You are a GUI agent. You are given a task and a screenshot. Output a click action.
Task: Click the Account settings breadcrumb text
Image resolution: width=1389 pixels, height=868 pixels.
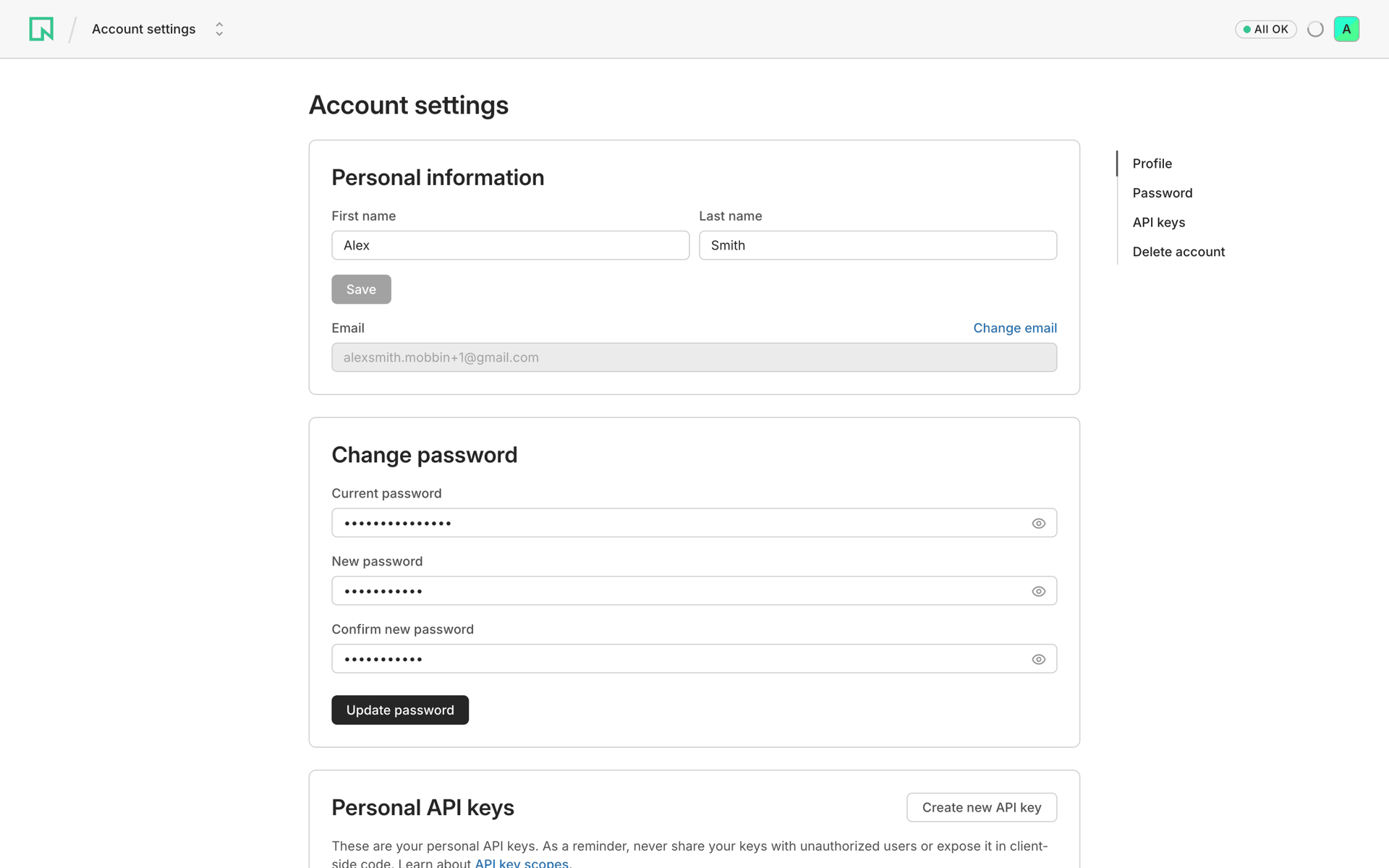tap(143, 29)
